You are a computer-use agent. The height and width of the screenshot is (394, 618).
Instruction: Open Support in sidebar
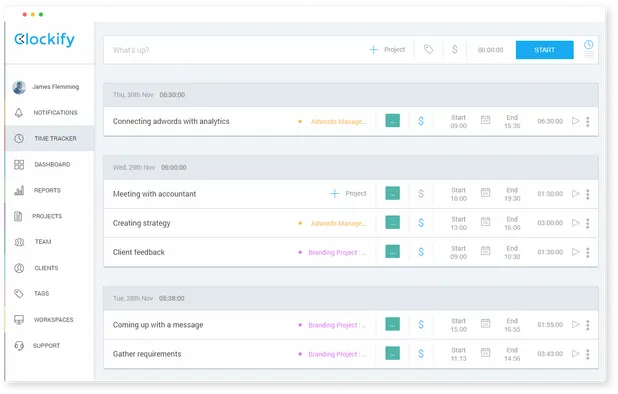50,346
